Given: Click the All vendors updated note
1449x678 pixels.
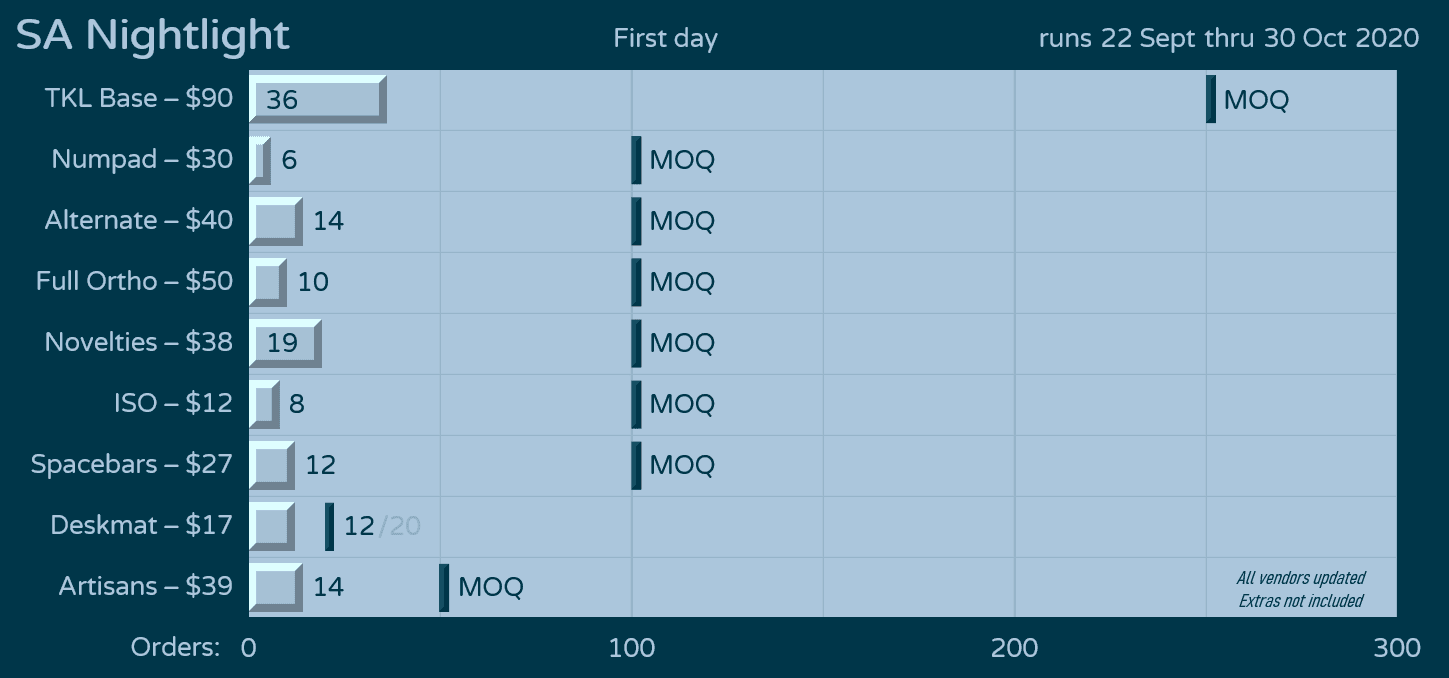Looking at the screenshot, I should click(x=1300, y=578).
